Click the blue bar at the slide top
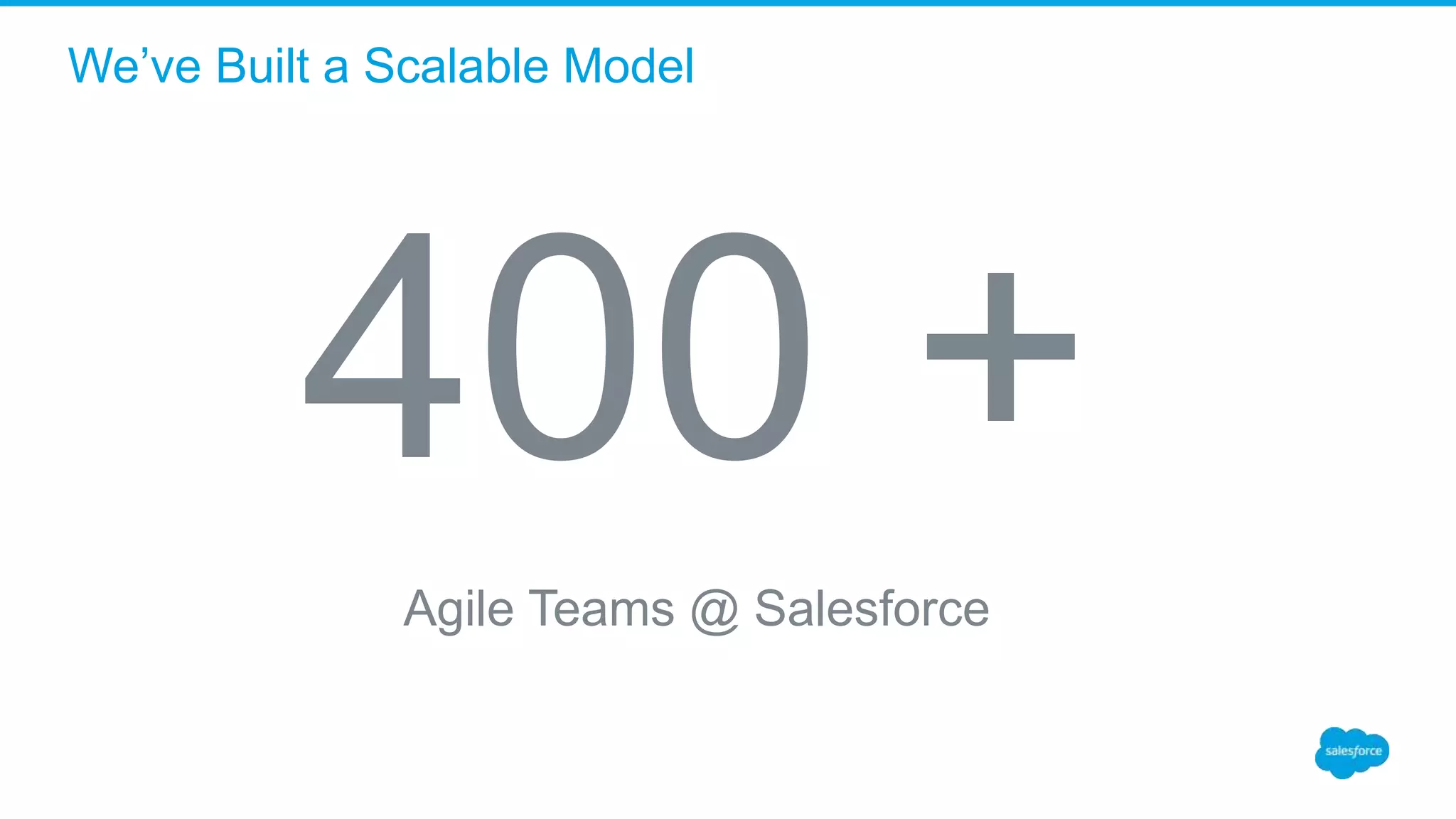 [728, 3]
